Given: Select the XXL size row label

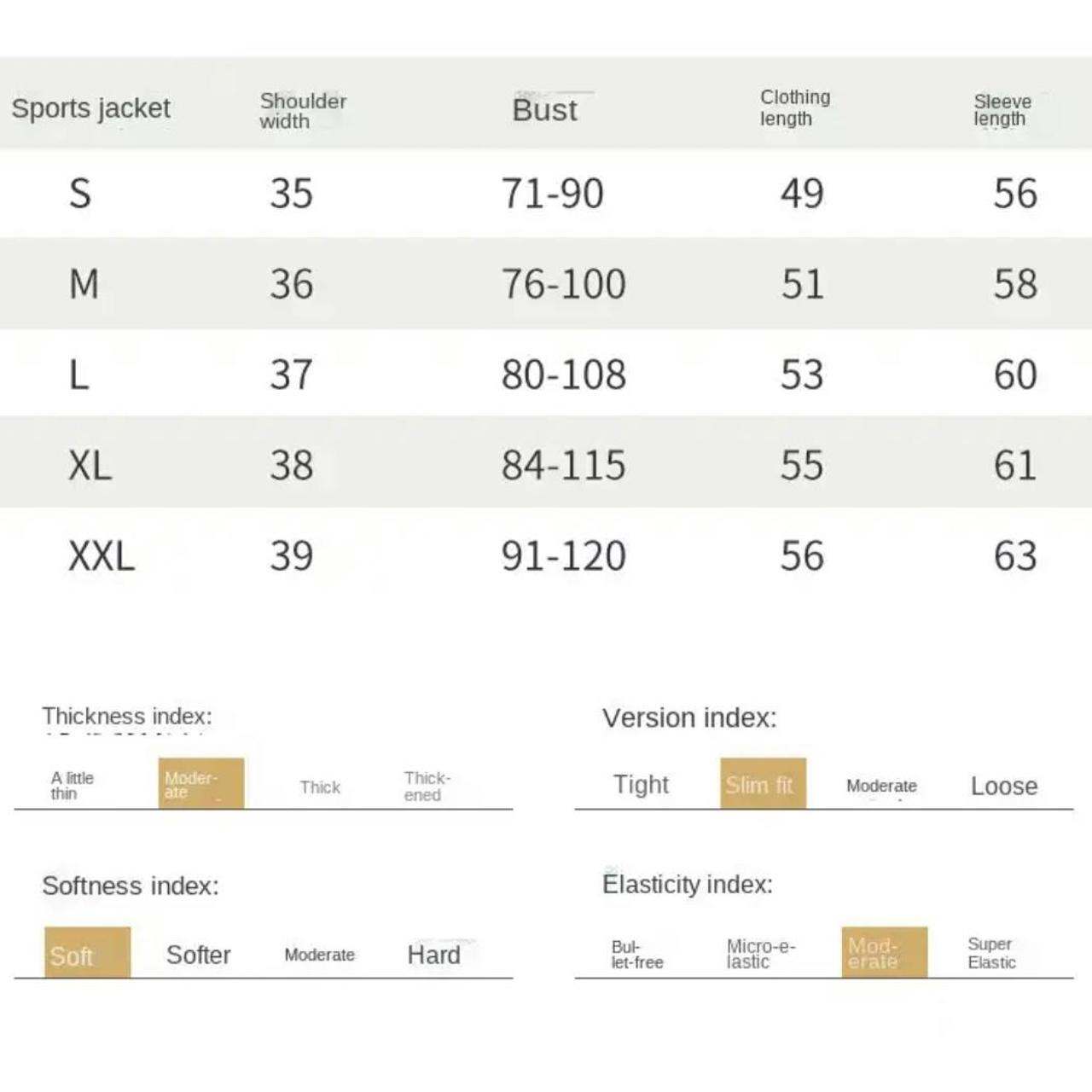Looking at the screenshot, I should [x=102, y=556].
